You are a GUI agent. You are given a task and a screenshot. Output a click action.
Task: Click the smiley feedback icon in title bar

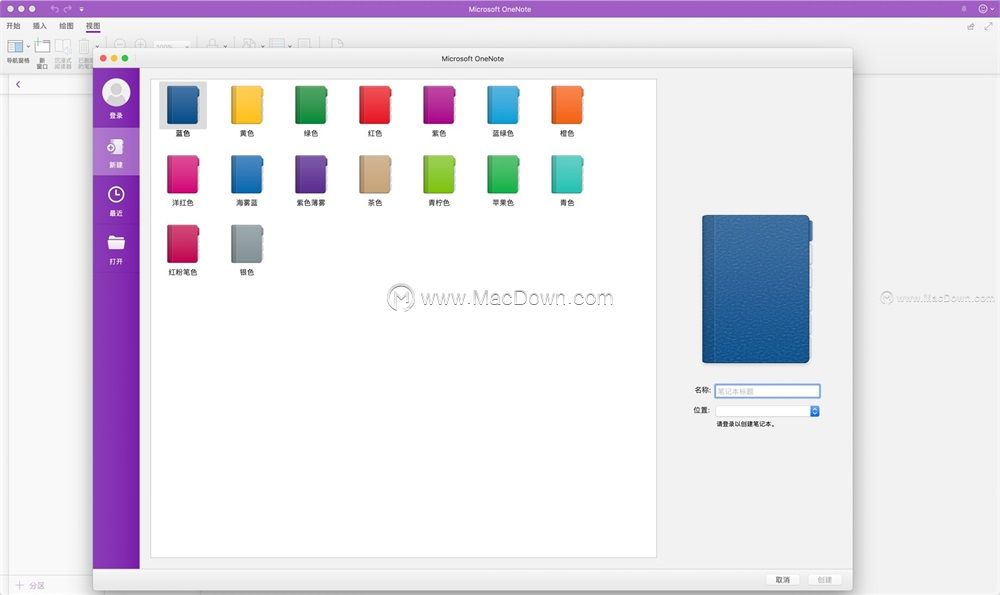coord(983,9)
